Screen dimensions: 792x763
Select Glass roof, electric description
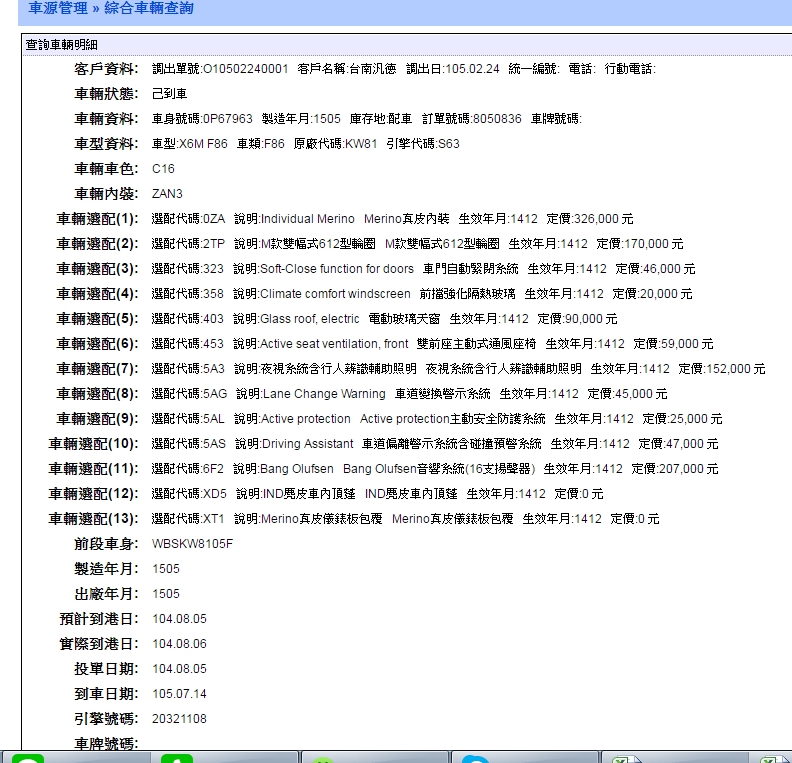(310, 319)
